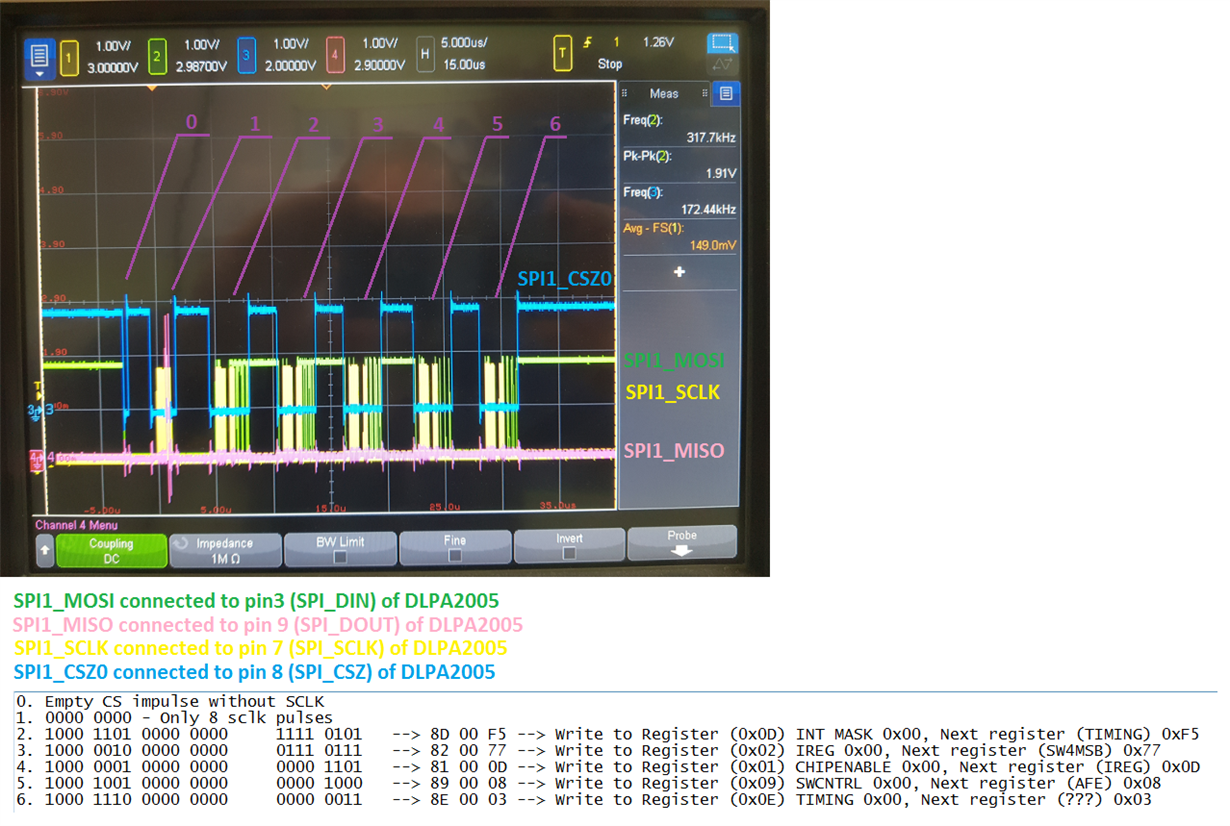Click the 82 00 77 decode line
The width and height of the screenshot is (1230, 826).
tap(588, 750)
